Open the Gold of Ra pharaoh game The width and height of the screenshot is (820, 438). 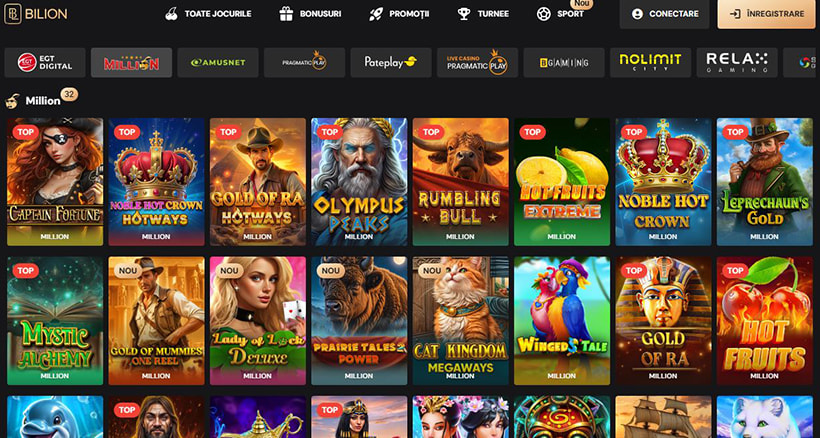pyautogui.click(x=664, y=320)
